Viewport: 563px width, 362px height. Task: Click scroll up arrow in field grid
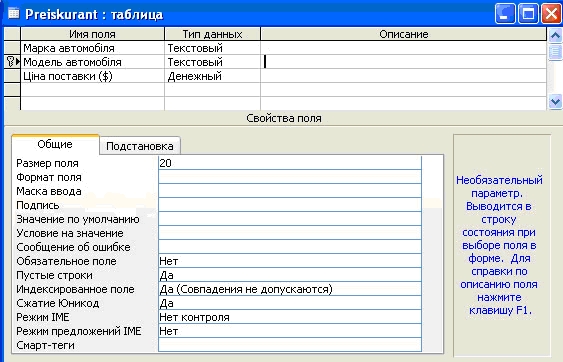(x=555, y=35)
